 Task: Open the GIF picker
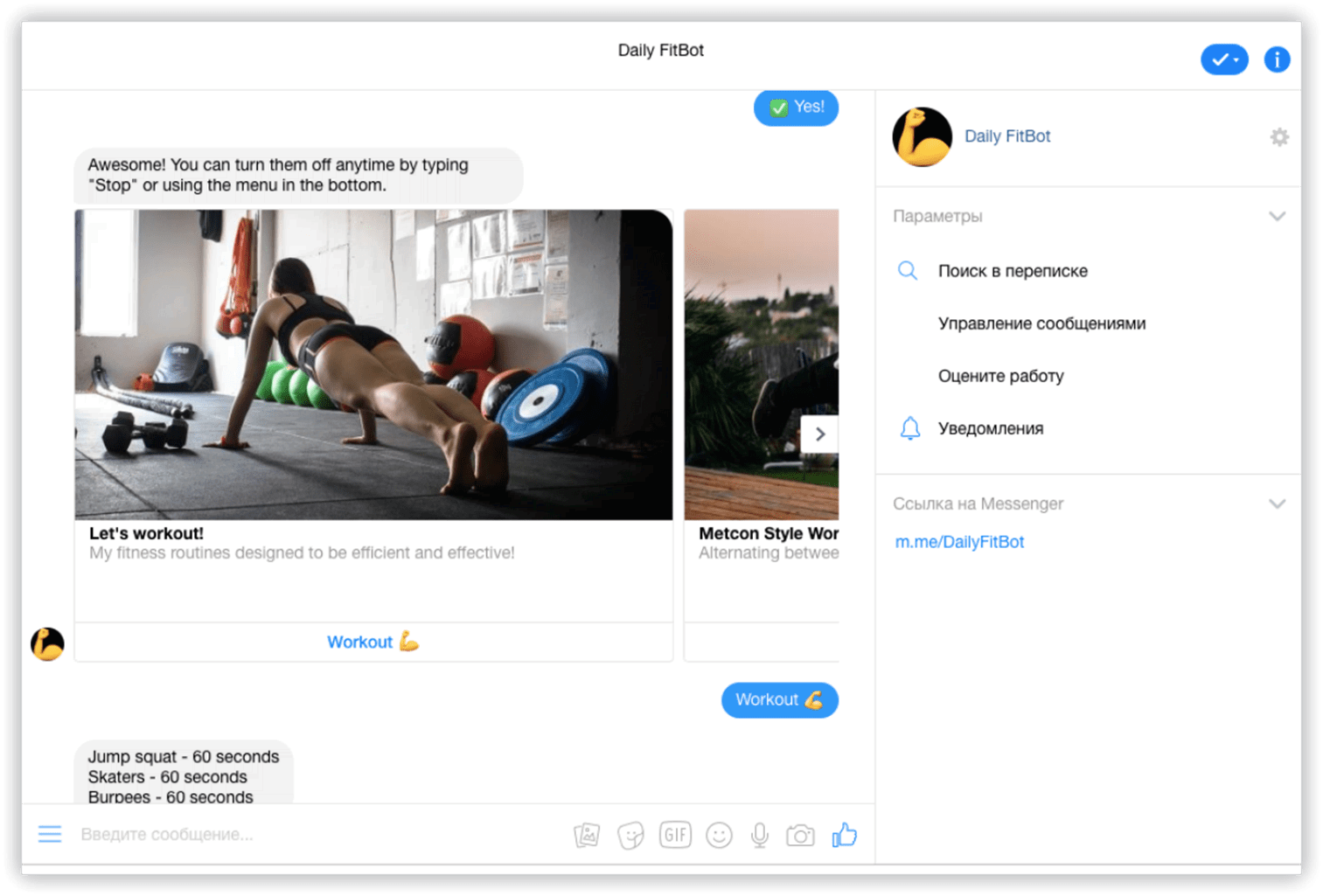coord(675,835)
